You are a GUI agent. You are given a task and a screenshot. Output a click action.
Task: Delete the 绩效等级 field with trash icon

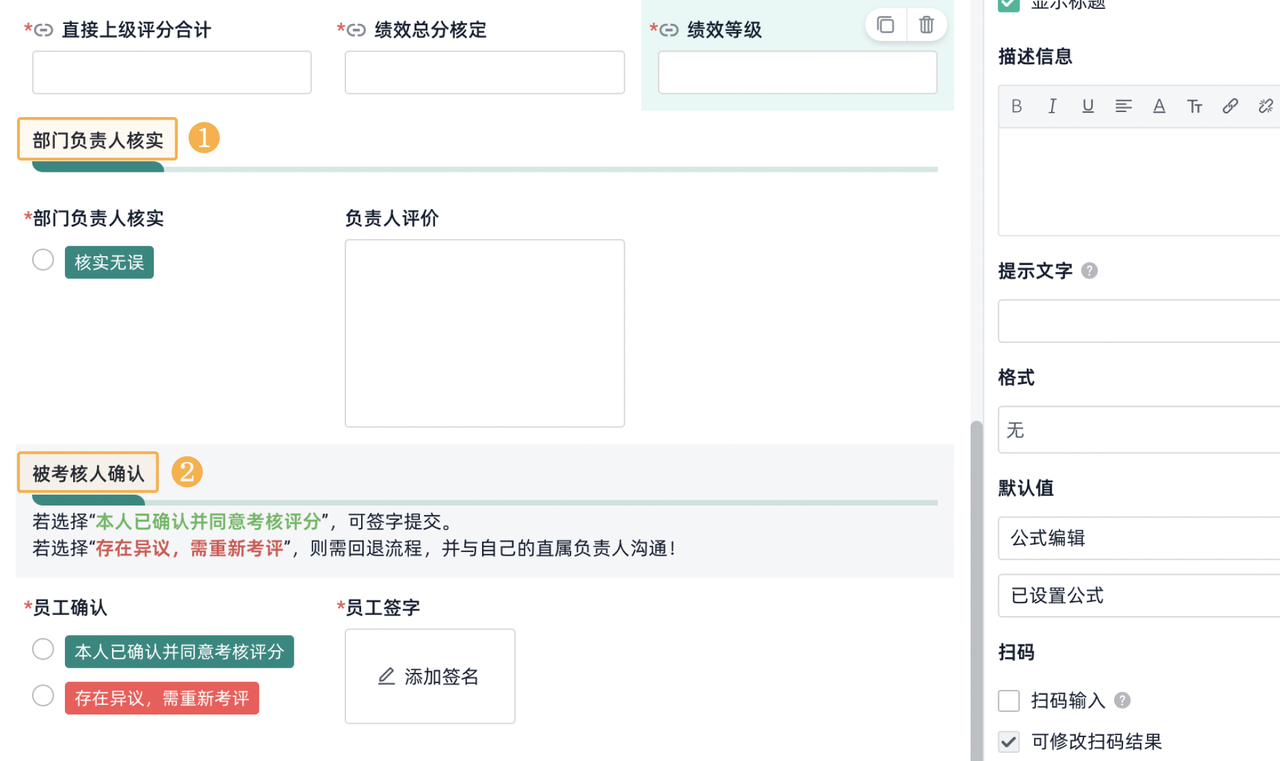coord(927,25)
